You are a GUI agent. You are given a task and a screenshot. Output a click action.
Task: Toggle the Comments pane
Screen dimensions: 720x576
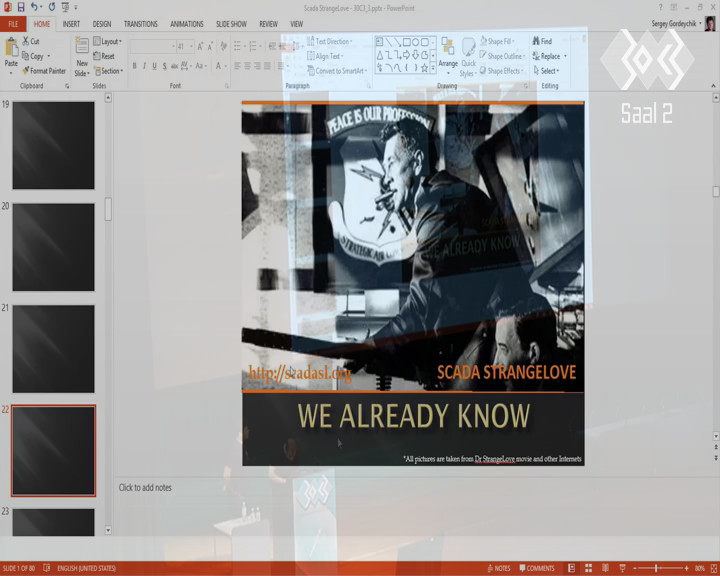tap(537, 568)
